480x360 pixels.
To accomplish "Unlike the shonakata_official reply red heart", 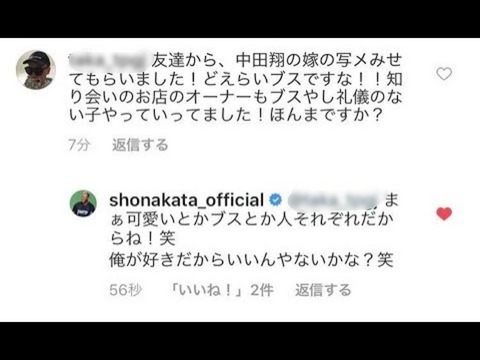I will 444,213.
